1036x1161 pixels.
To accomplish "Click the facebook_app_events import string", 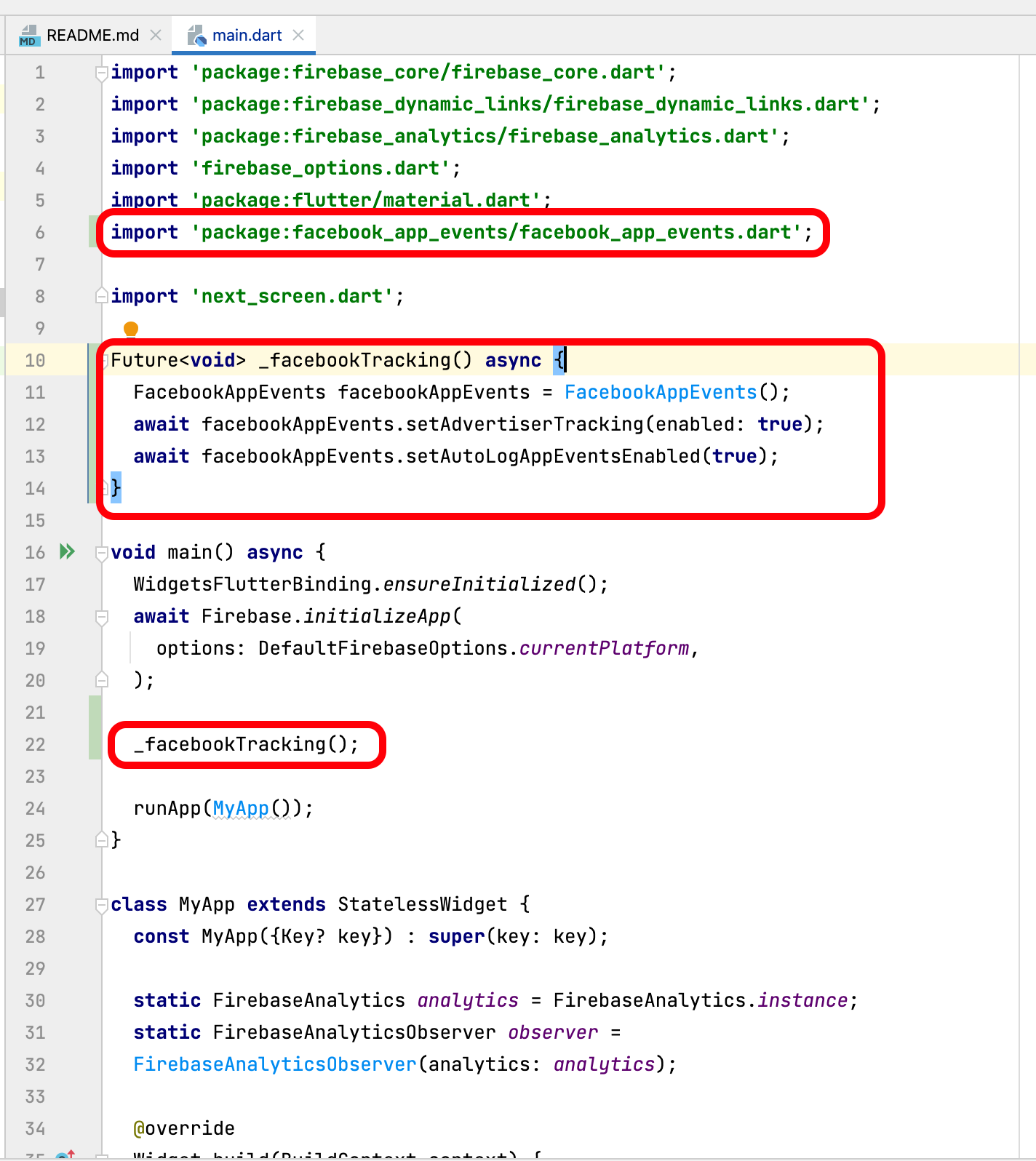I will pyautogui.click(x=497, y=232).
